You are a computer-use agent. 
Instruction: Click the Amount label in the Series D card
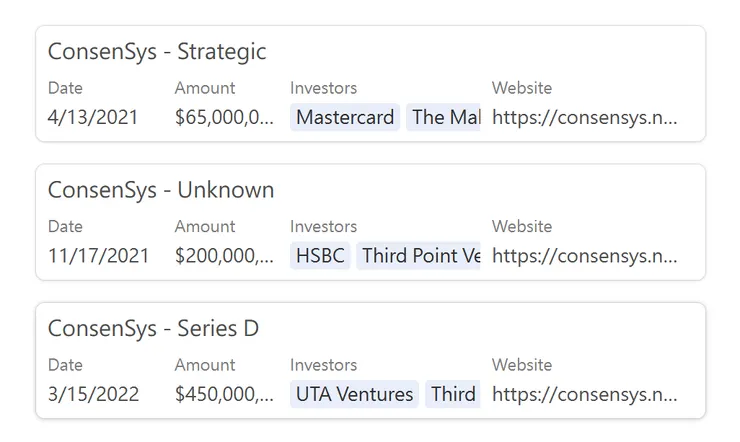pos(205,365)
